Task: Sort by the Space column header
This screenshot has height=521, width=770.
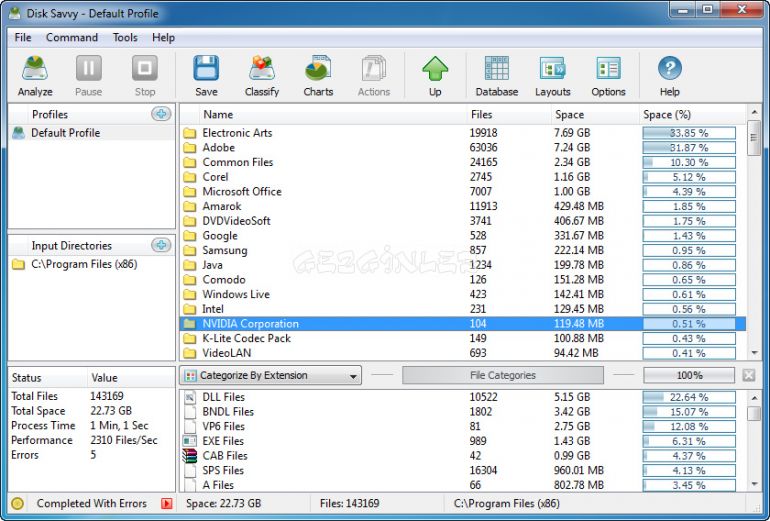Action: (595, 114)
